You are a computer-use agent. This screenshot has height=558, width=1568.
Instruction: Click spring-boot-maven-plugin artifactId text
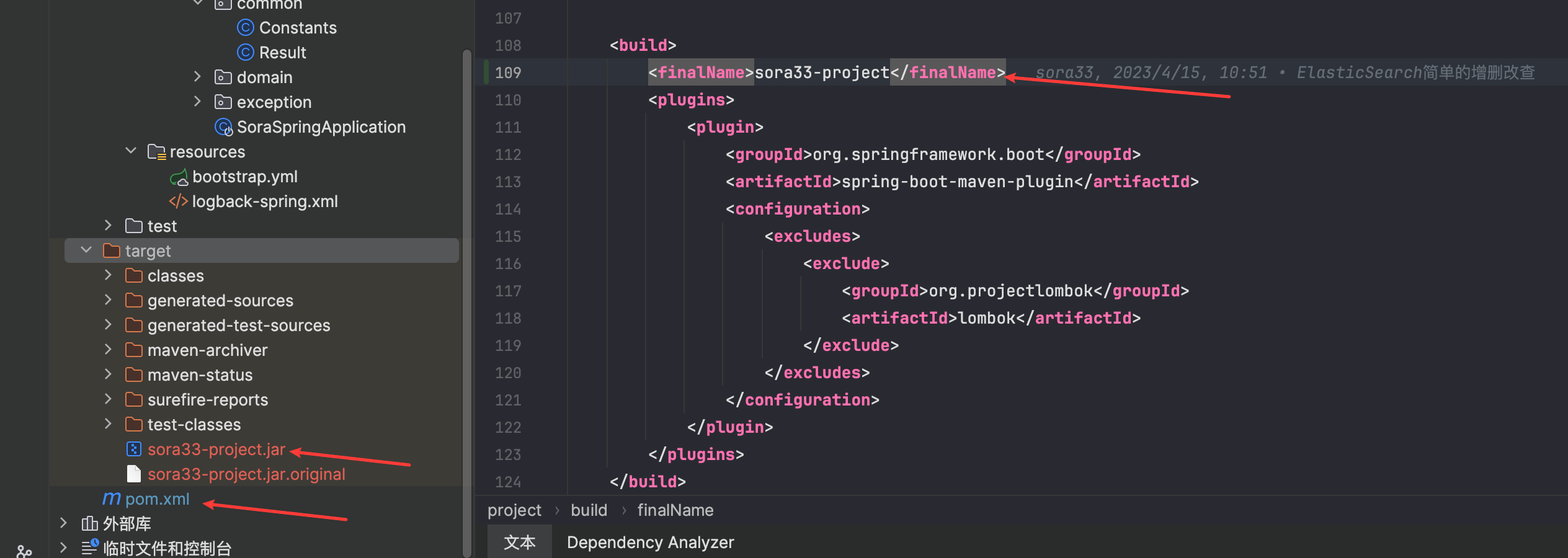pyautogui.click(x=957, y=182)
